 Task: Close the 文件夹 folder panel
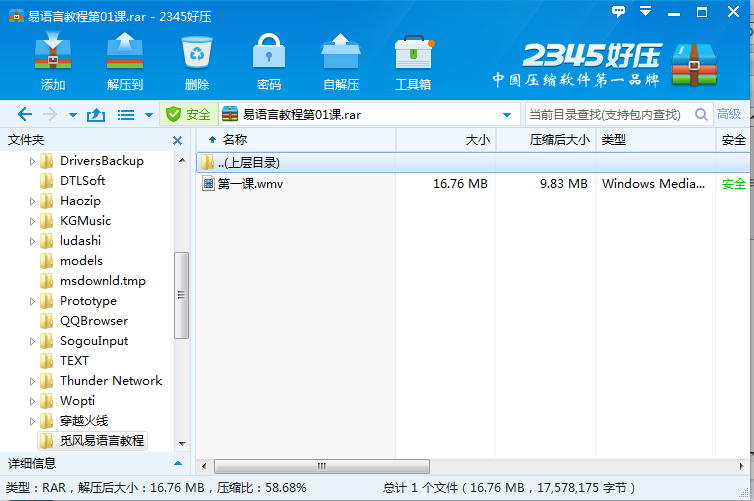[177, 140]
